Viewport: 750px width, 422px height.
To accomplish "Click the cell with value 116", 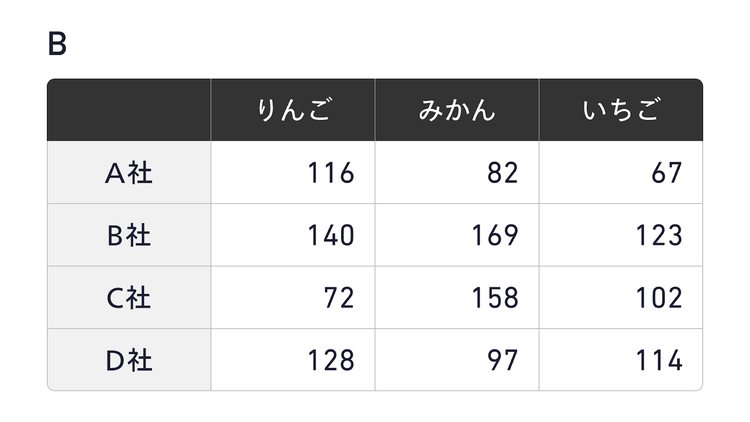I will click(x=293, y=173).
